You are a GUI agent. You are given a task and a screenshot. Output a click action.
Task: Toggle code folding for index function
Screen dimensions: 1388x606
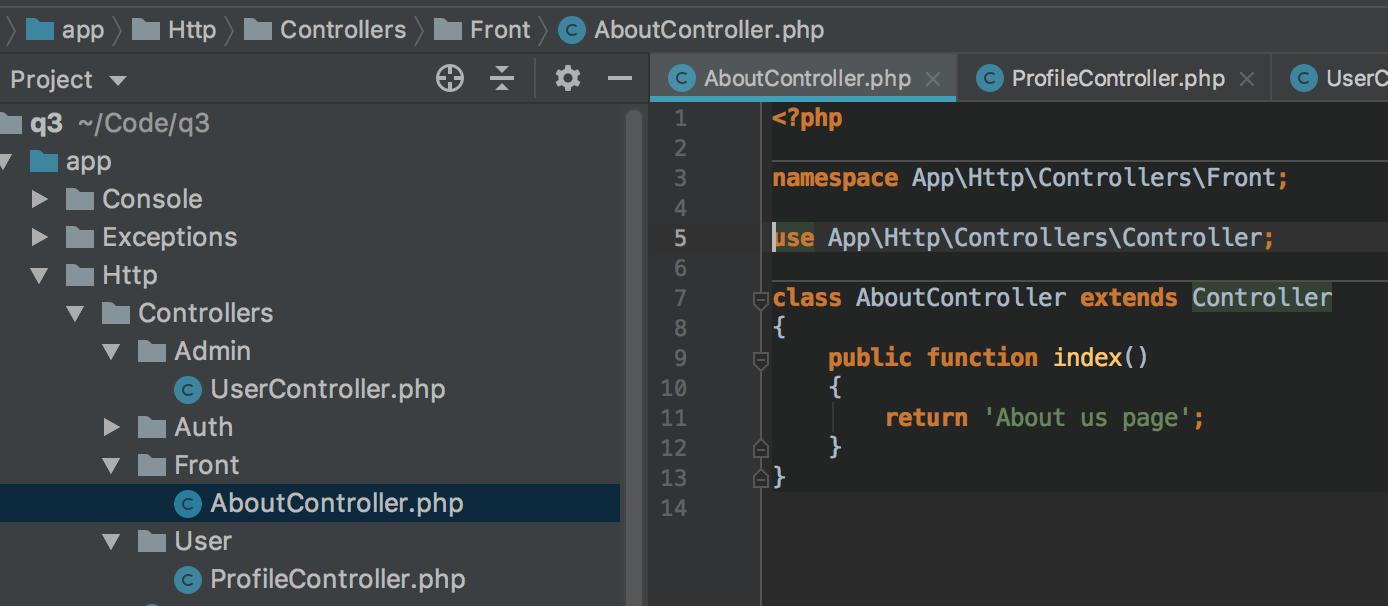pyautogui.click(x=760, y=358)
